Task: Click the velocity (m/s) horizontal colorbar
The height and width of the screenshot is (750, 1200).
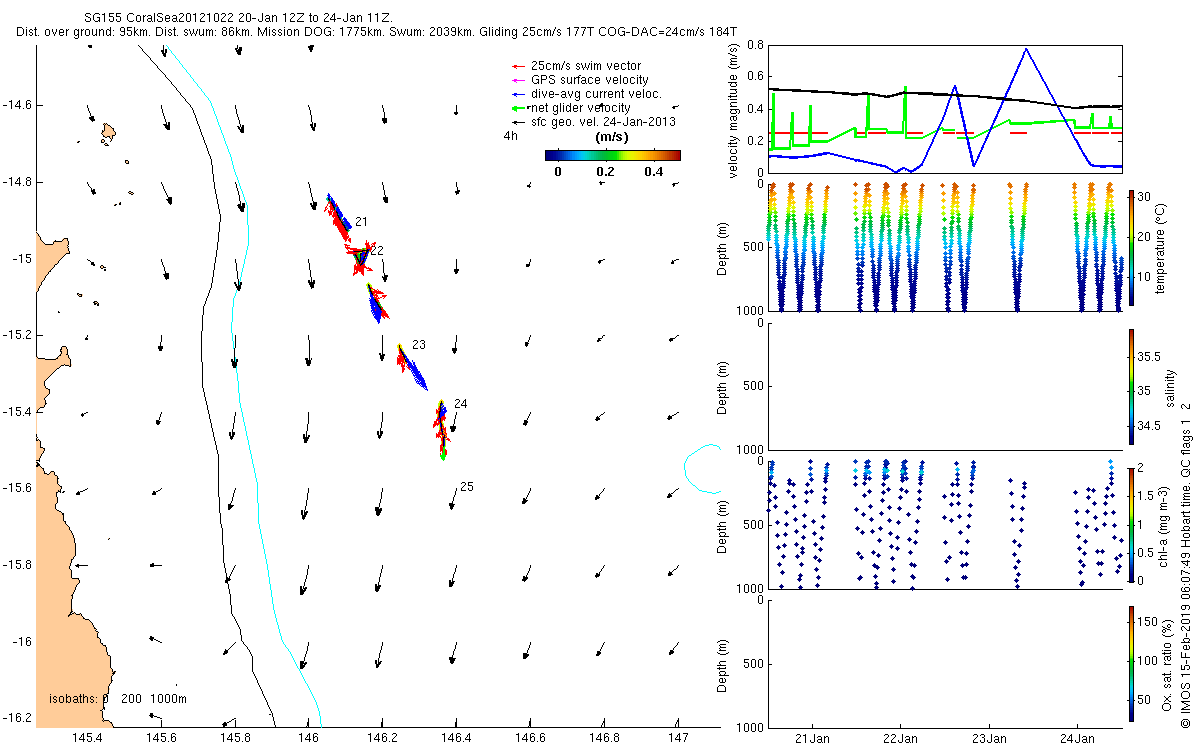Action: pos(612,155)
